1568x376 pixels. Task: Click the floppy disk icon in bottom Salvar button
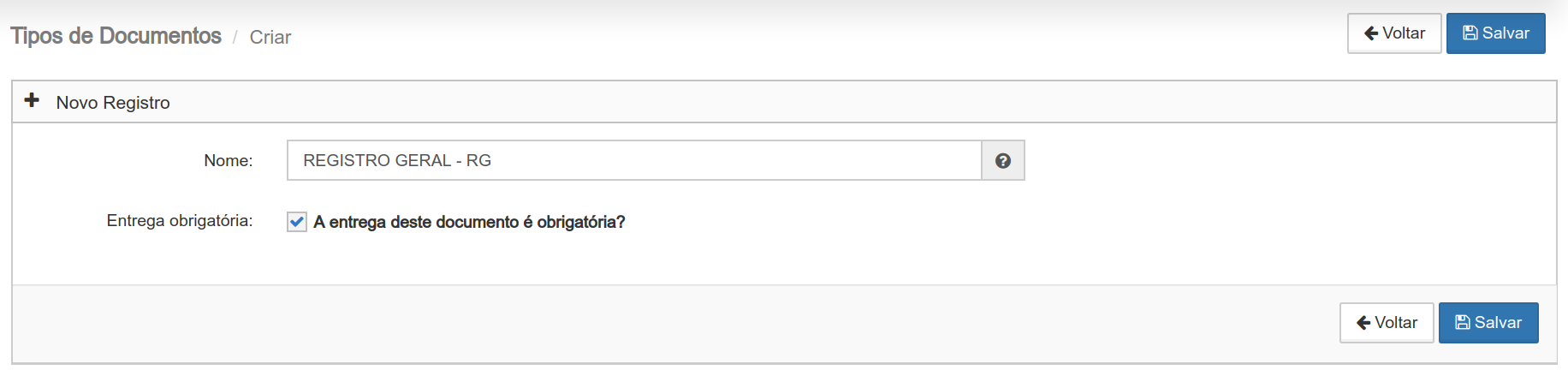click(x=1463, y=323)
